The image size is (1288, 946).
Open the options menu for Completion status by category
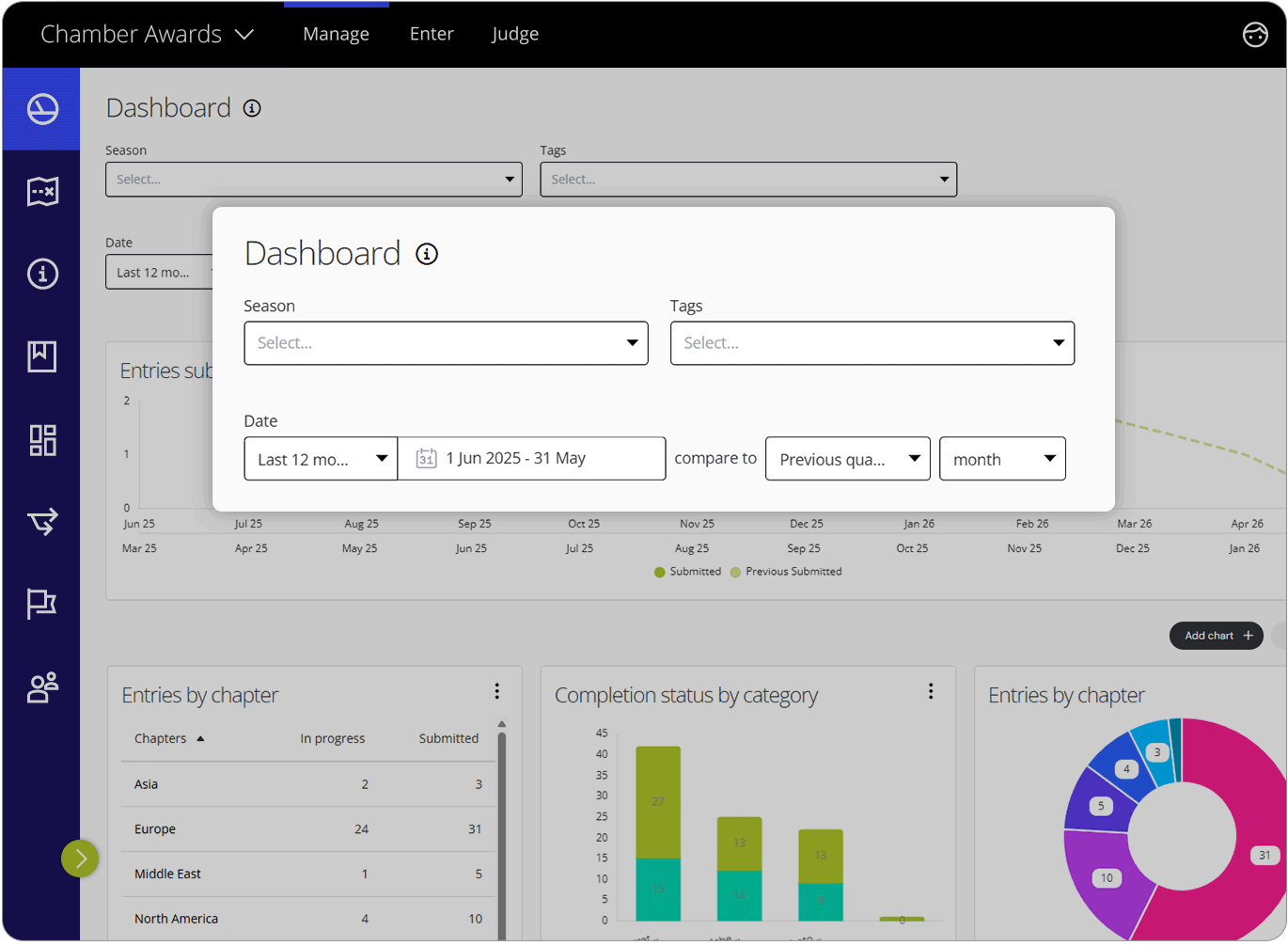931,692
